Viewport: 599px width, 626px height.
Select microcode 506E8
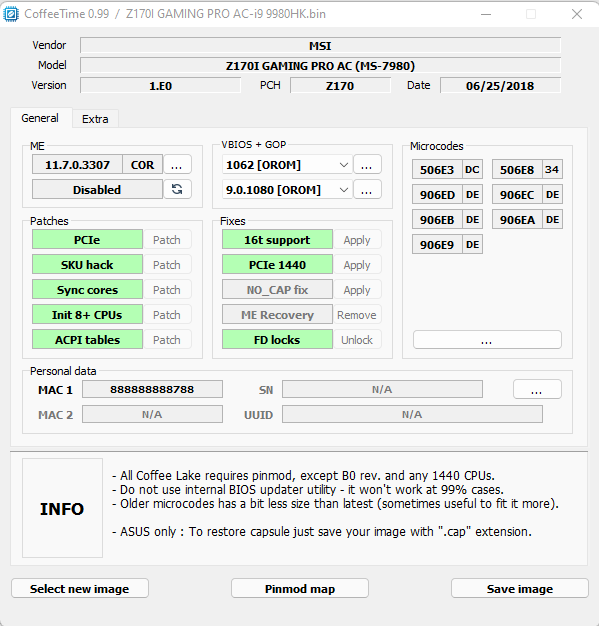pos(527,170)
